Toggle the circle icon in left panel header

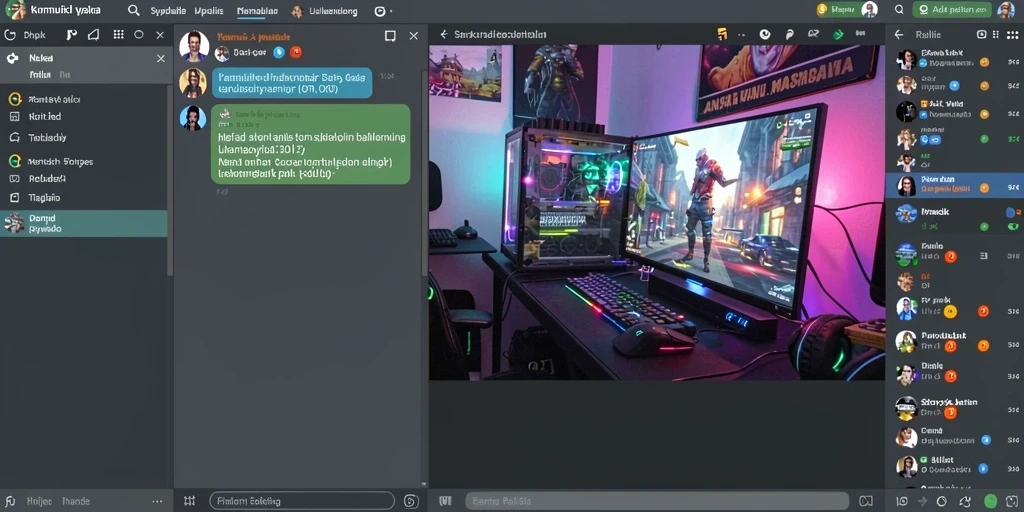coord(138,35)
